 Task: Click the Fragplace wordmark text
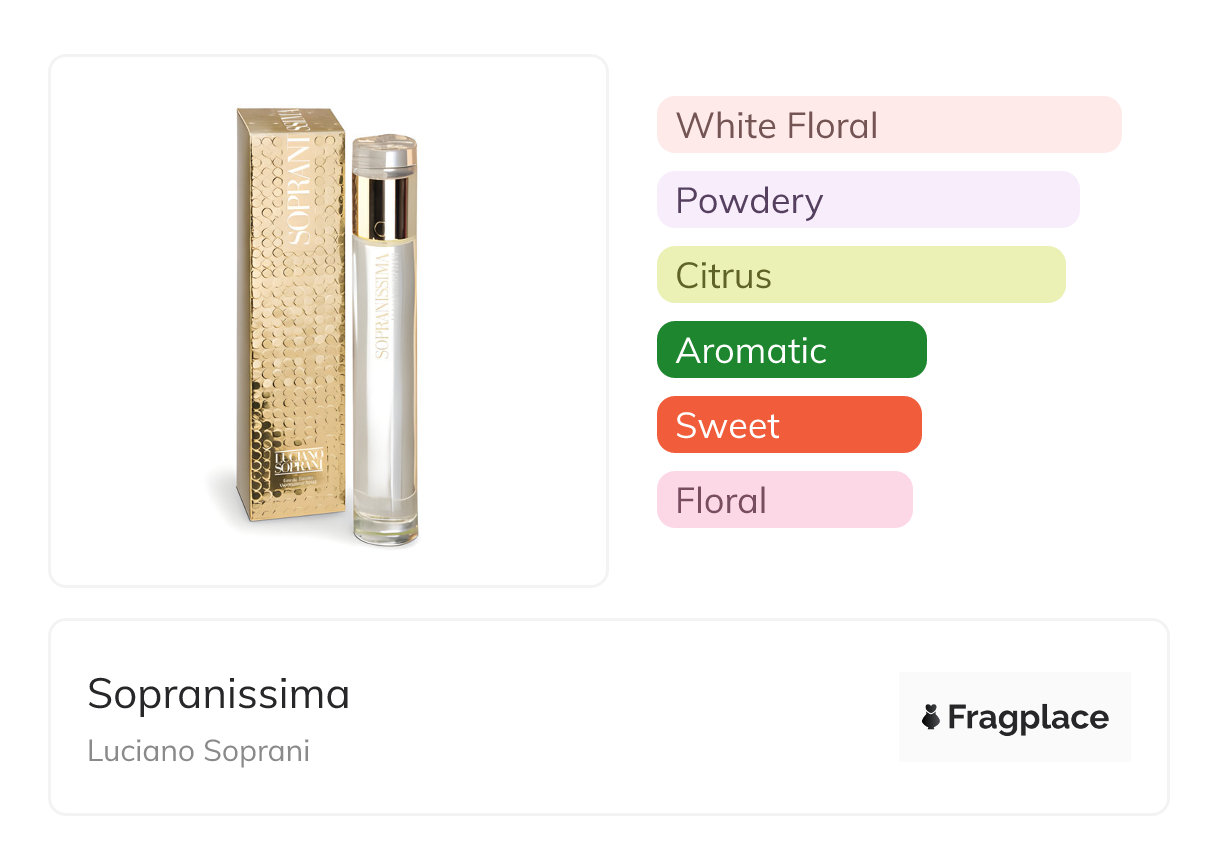1028,717
